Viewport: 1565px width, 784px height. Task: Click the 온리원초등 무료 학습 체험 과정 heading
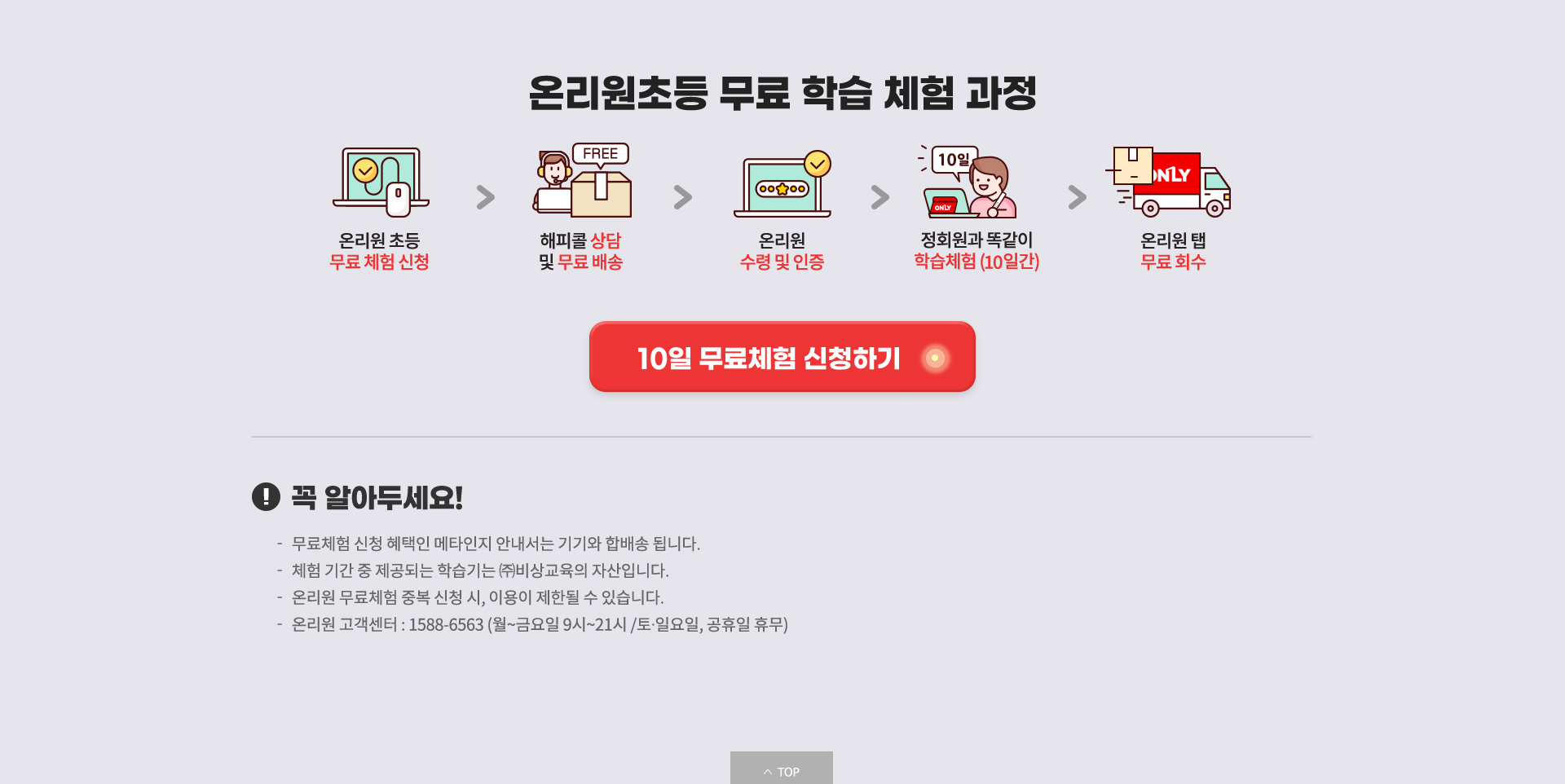tap(782, 93)
